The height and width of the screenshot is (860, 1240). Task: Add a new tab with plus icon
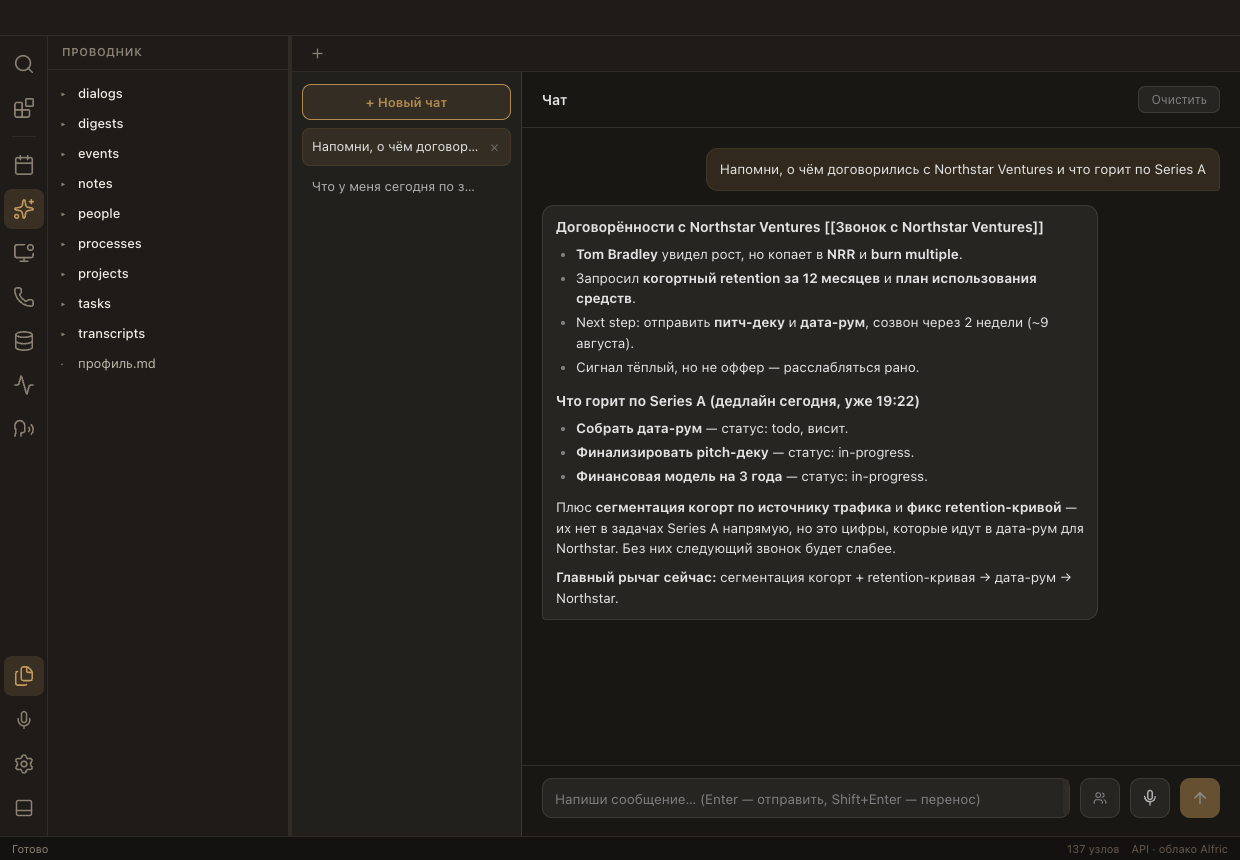(x=317, y=54)
